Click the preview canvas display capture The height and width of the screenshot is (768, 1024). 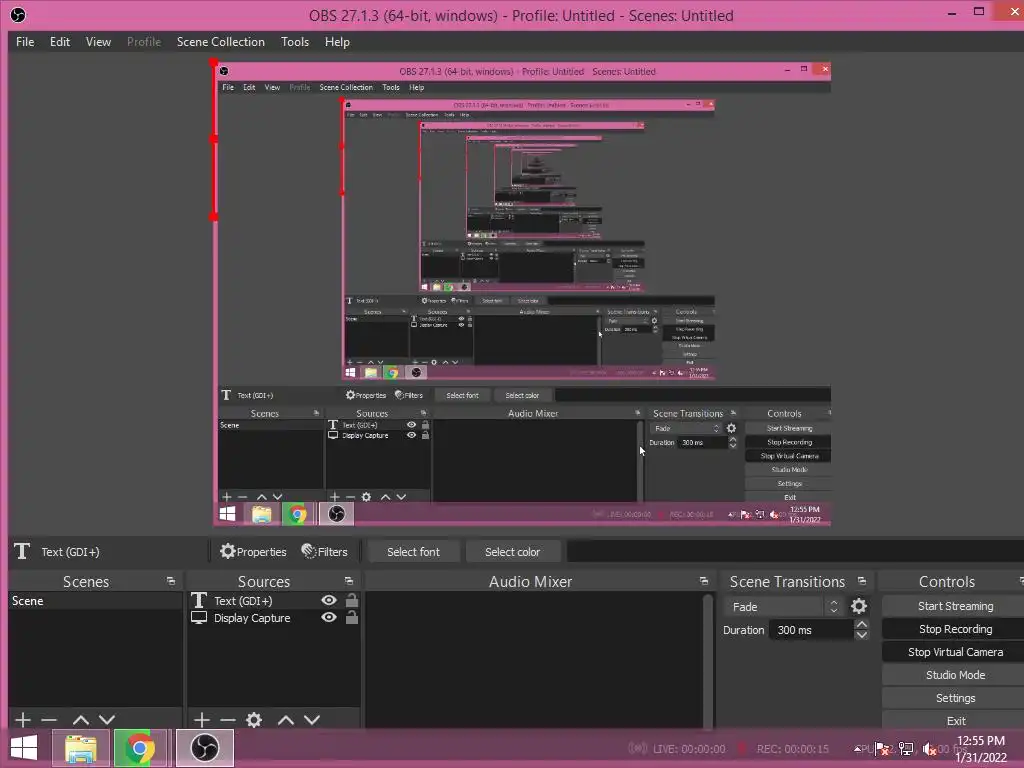pyautogui.click(x=522, y=294)
